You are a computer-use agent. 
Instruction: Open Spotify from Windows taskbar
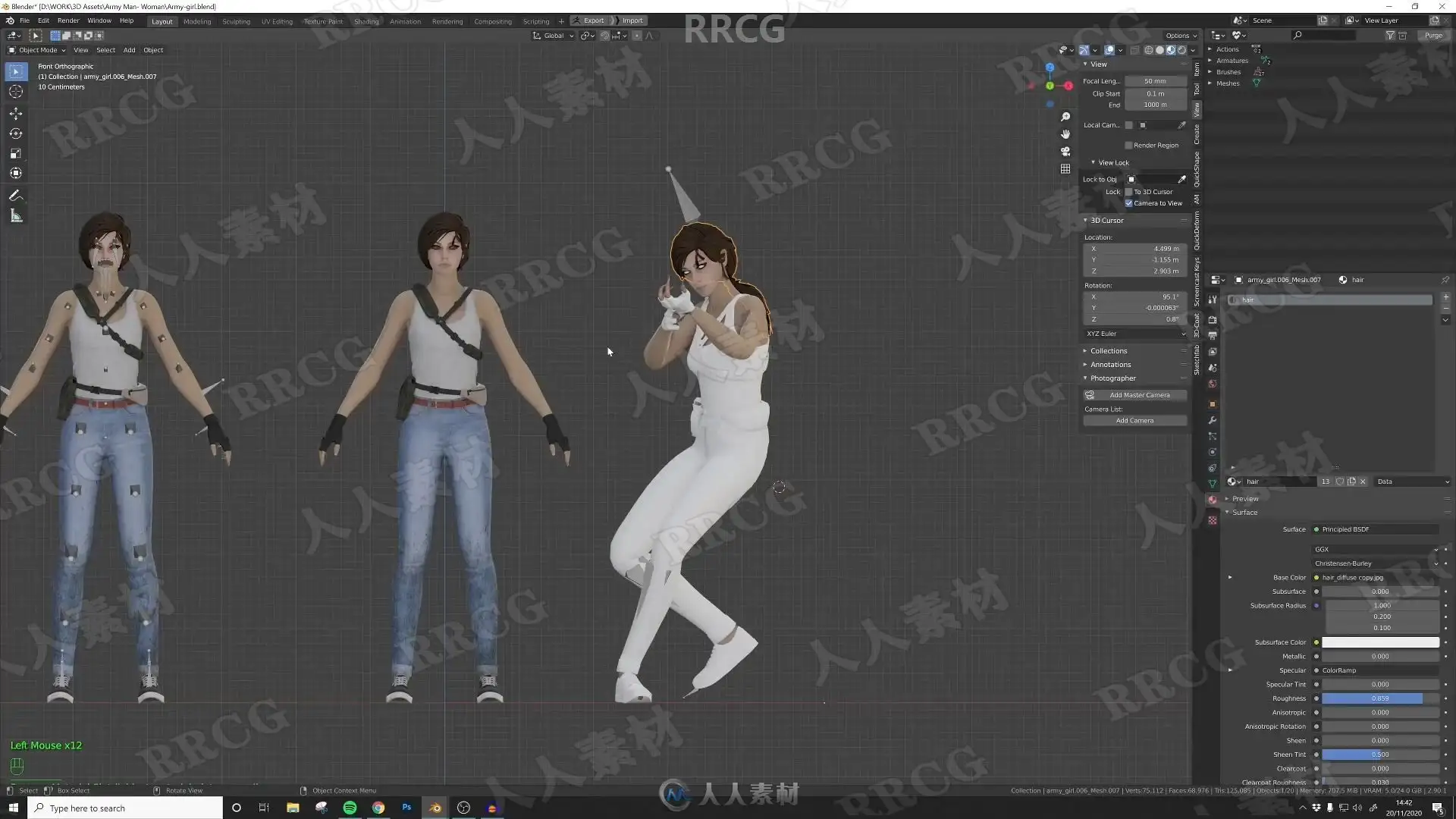coord(350,808)
